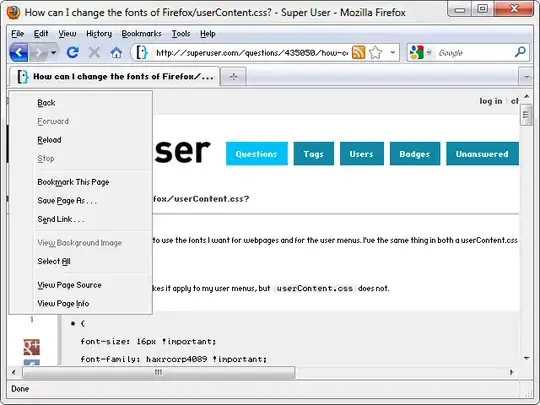Click the horizontal scrollbar right arrow
This screenshot has height=405, width=540.
point(512,372)
